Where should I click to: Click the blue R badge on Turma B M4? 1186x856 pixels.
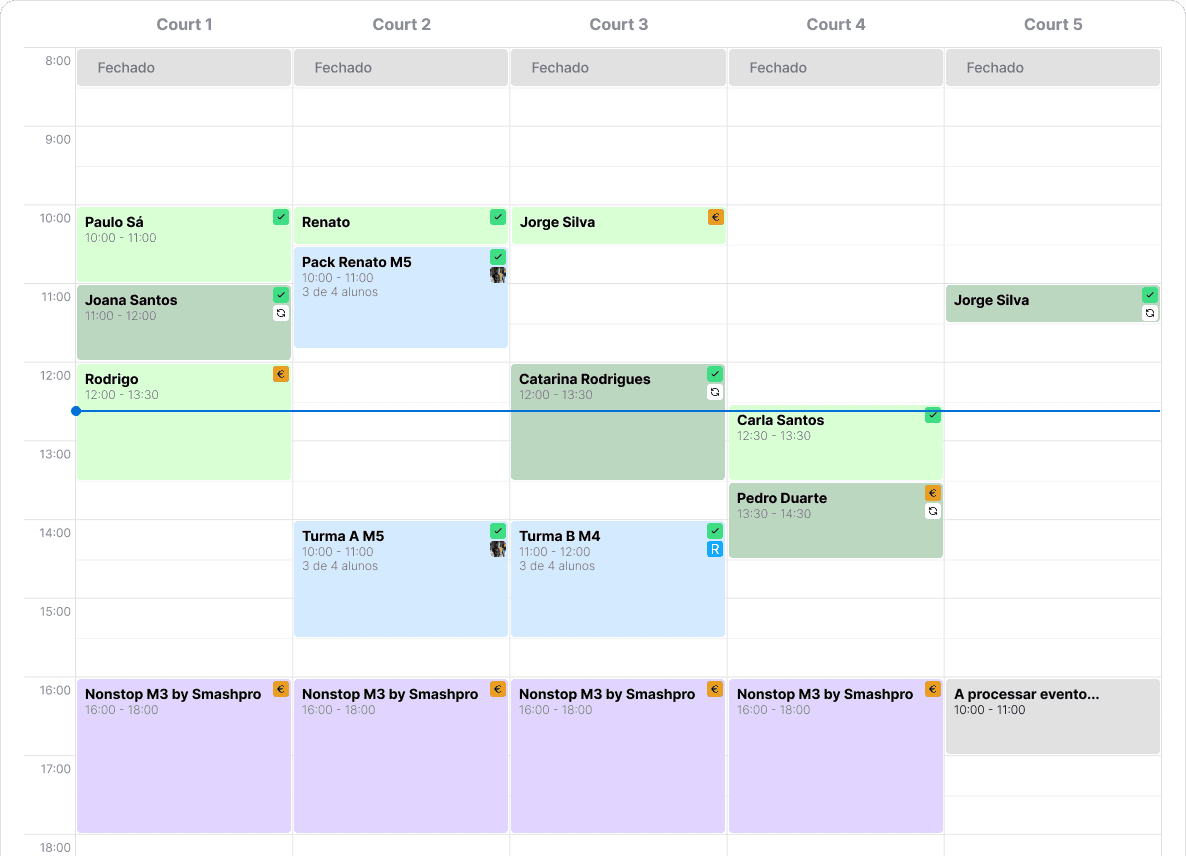tap(715, 549)
